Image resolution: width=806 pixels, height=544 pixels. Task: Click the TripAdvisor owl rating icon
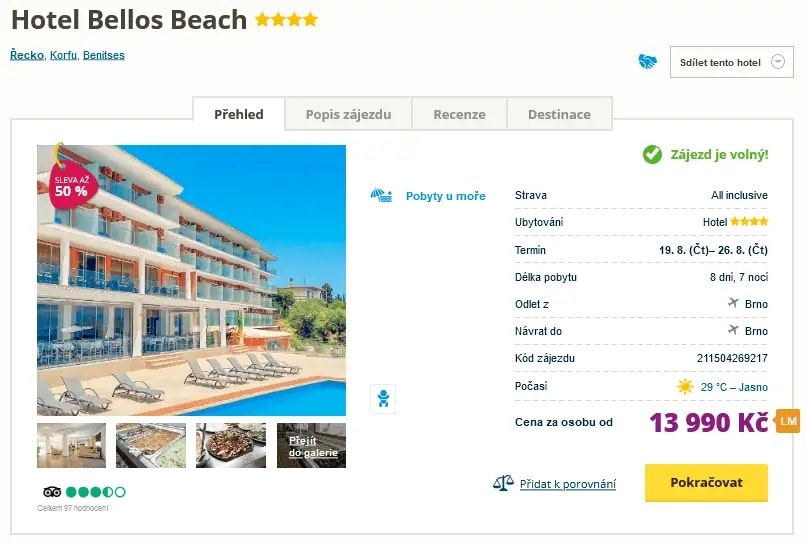point(53,492)
